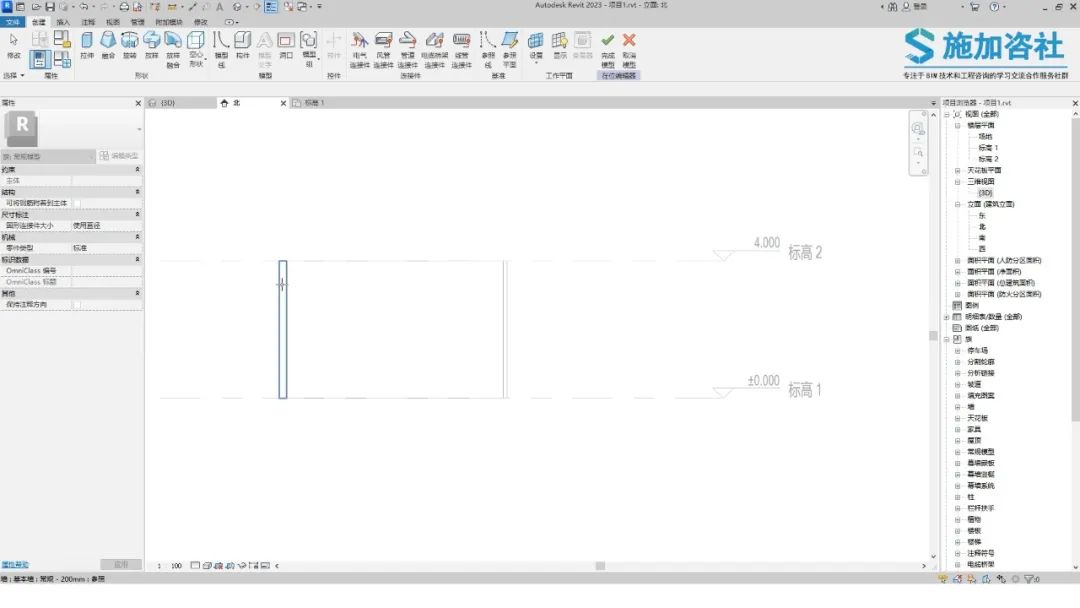
Task: Select the 洞口 (Opening) tool
Action: coord(286,45)
